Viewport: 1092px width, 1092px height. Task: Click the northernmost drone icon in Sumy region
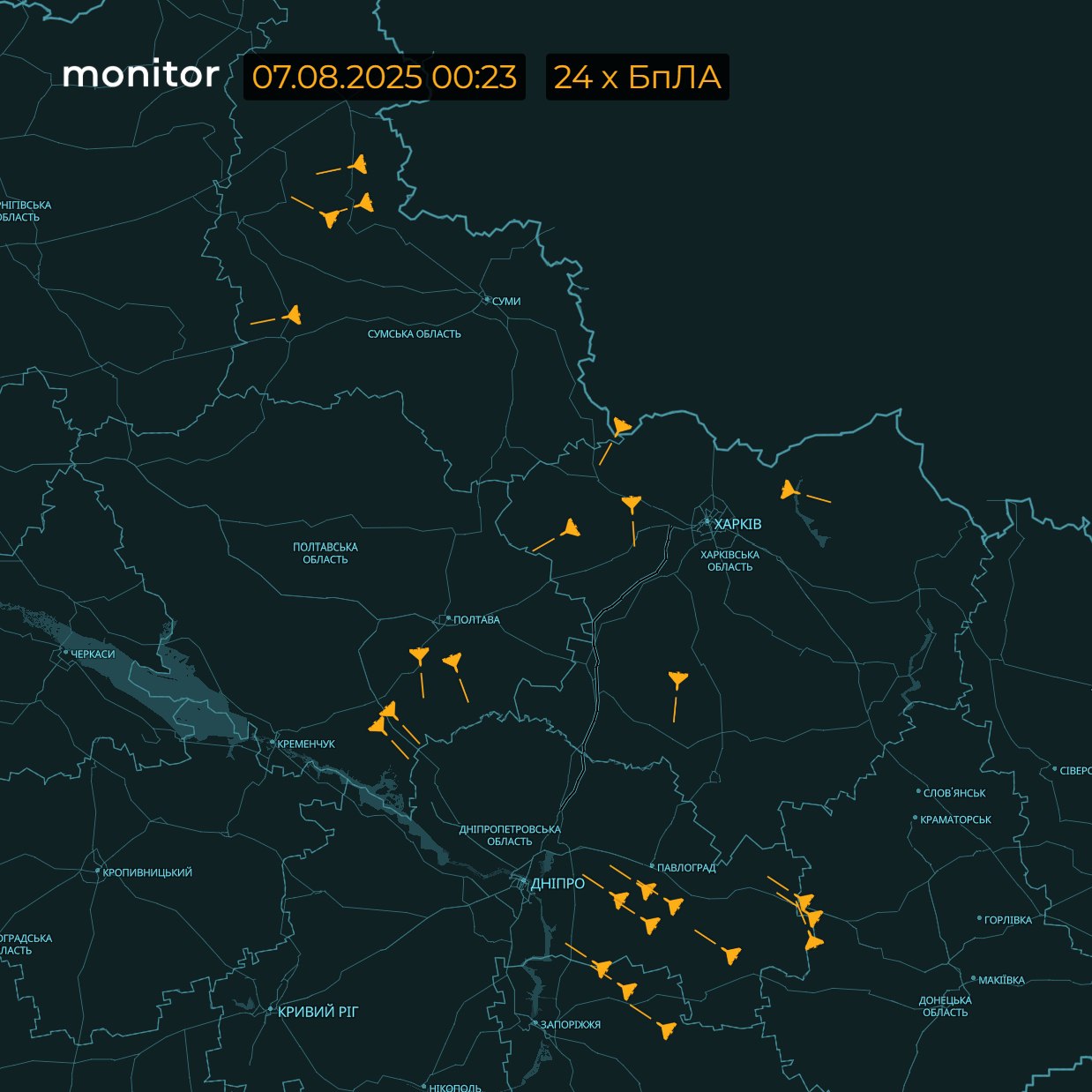pyautogui.click(x=357, y=164)
